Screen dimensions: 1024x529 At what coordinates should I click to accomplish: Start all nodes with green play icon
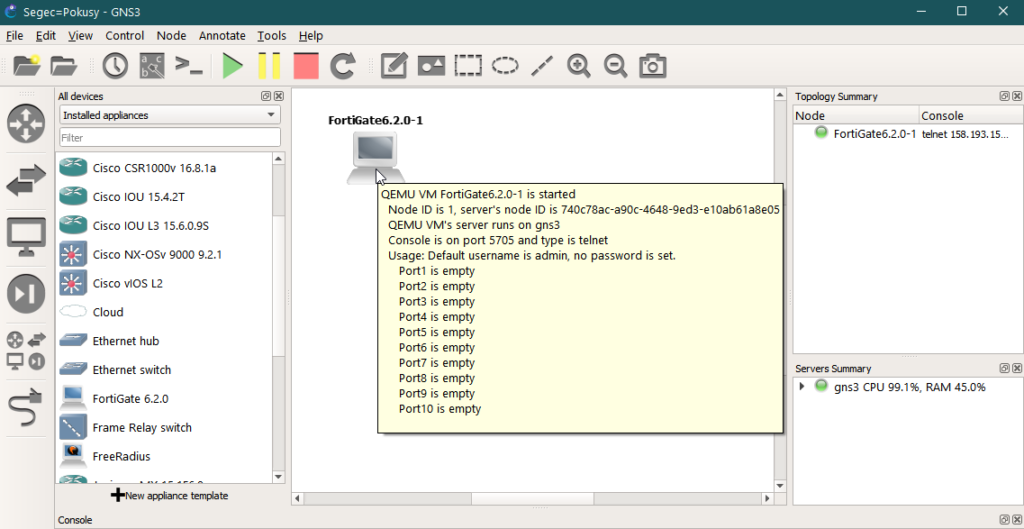tap(232, 66)
